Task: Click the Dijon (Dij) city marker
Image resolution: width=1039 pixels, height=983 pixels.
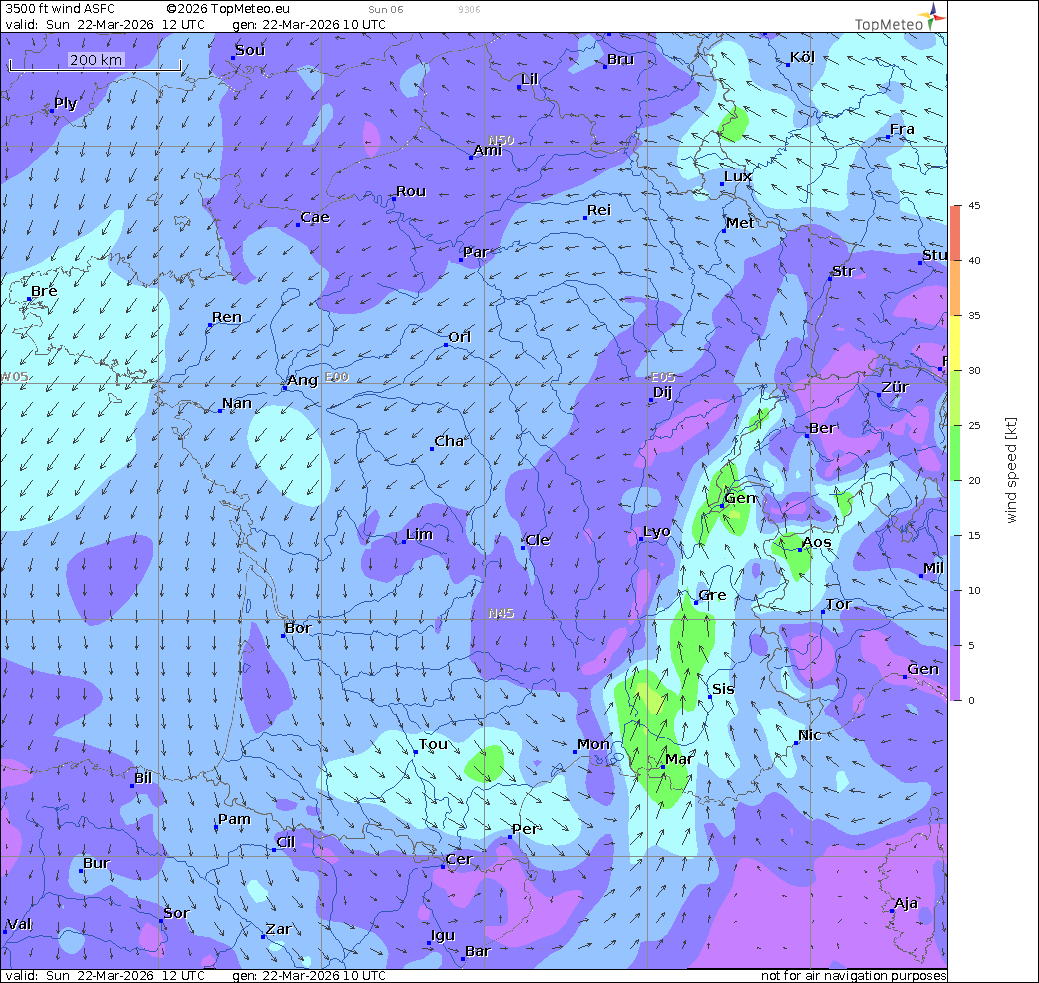Action: coord(650,401)
